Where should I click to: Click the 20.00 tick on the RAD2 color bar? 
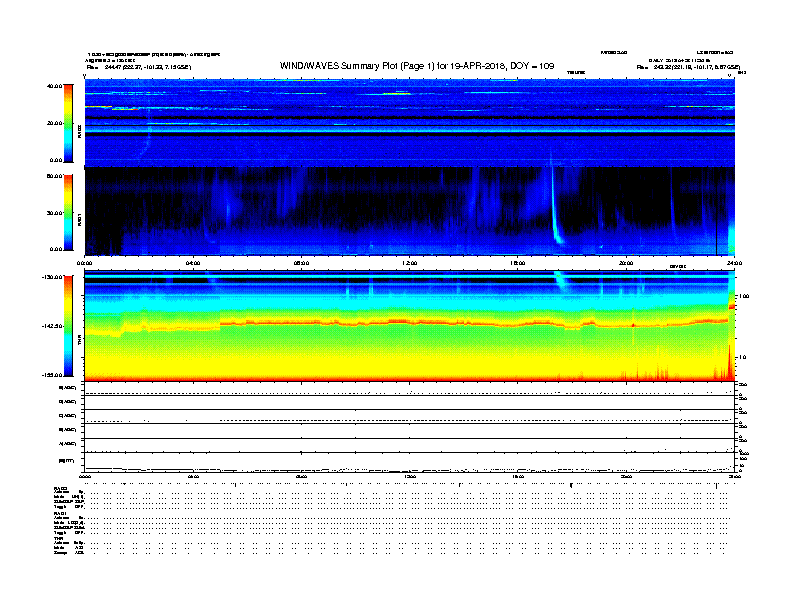point(54,123)
